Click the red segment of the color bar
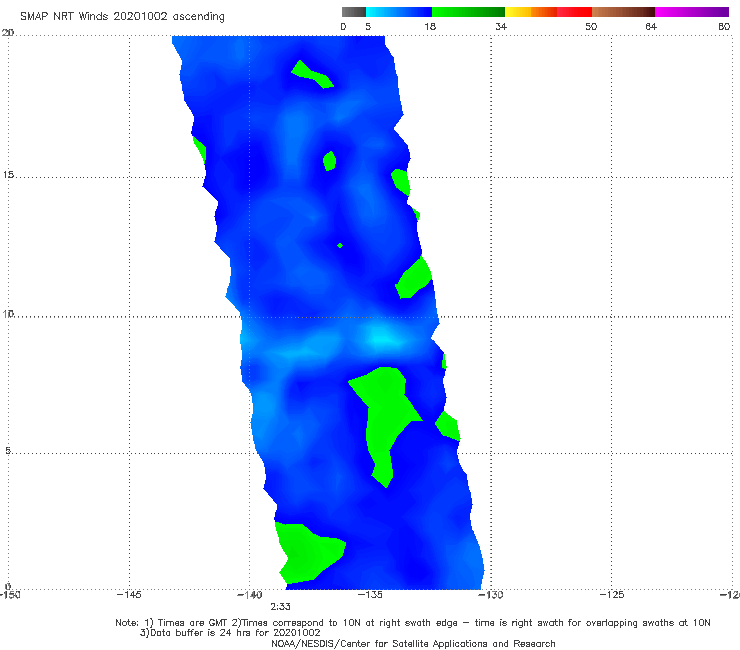The width and height of the screenshot is (740, 650). pos(574,12)
